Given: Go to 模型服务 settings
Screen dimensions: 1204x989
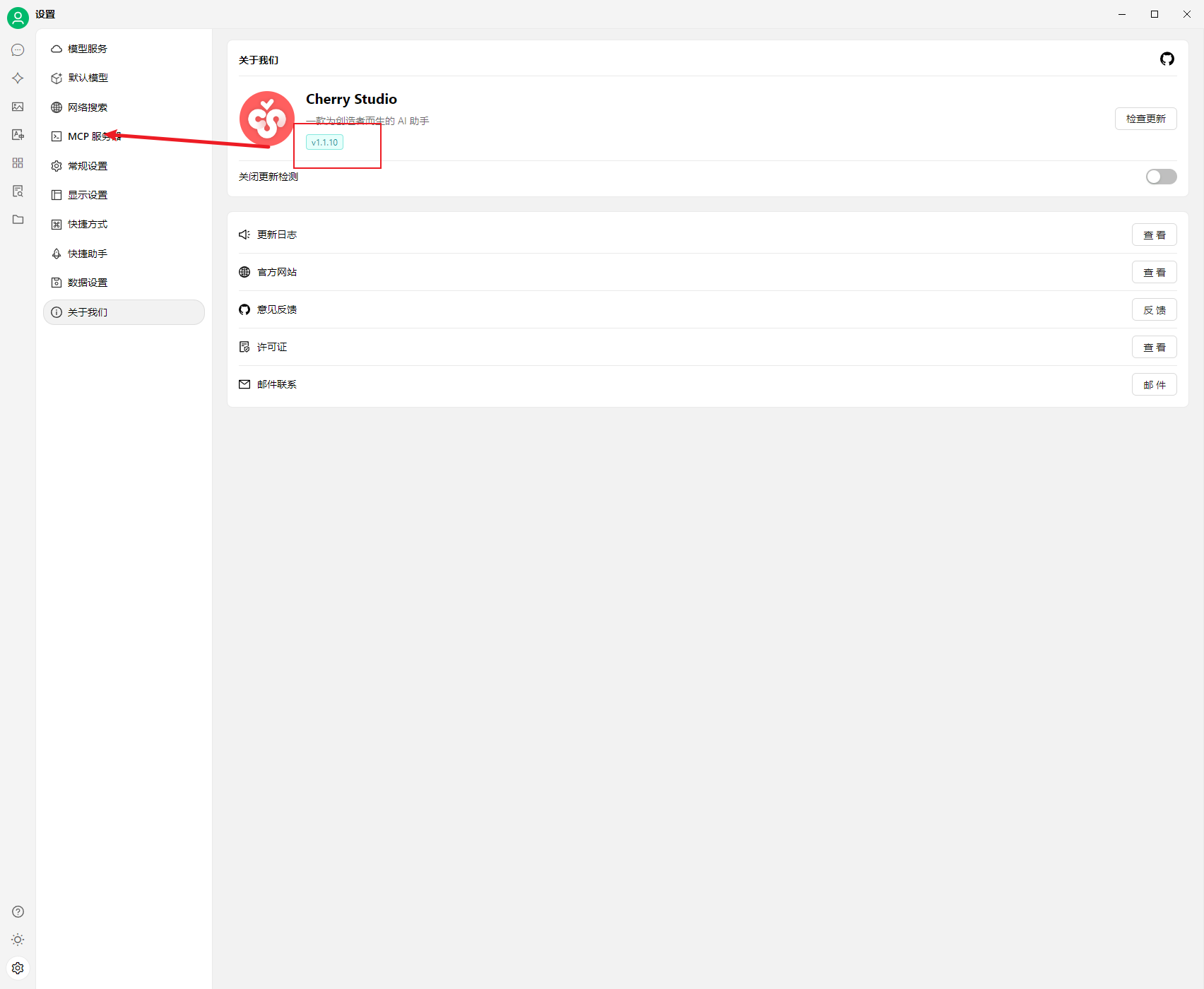Looking at the screenshot, I should click(124, 49).
